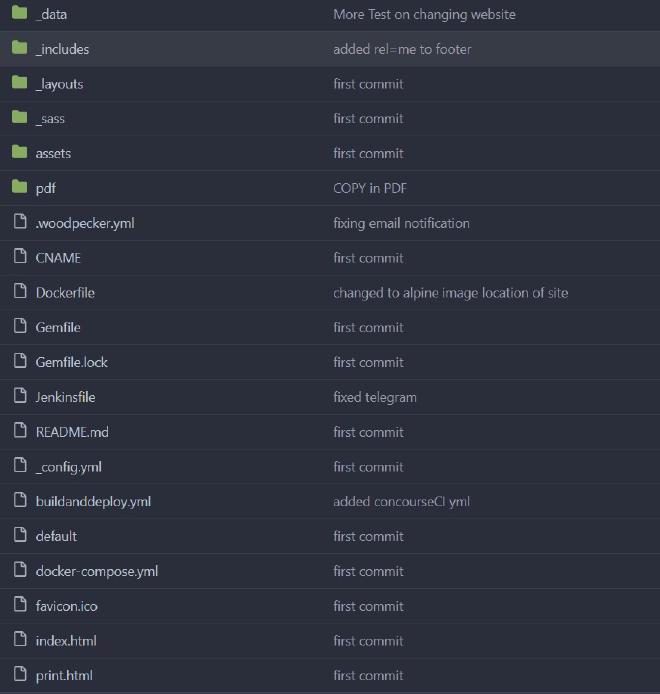The width and height of the screenshot is (660, 694).
Task: Click the favicon.ico file icon
Action: [x=19, y=606]
